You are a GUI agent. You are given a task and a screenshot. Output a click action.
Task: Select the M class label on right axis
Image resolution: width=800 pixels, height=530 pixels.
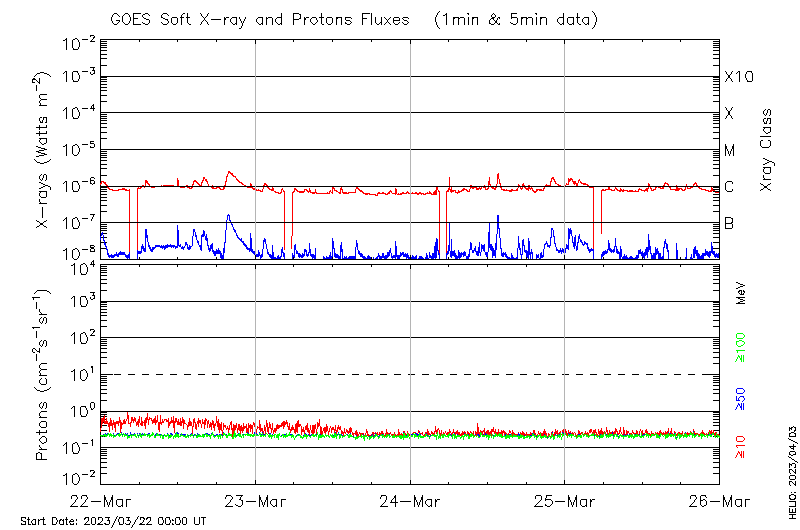point(730,150)
